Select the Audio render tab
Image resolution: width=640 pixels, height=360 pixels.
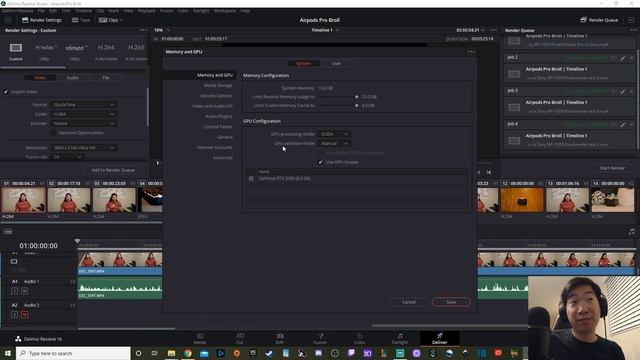coord(73,78)
